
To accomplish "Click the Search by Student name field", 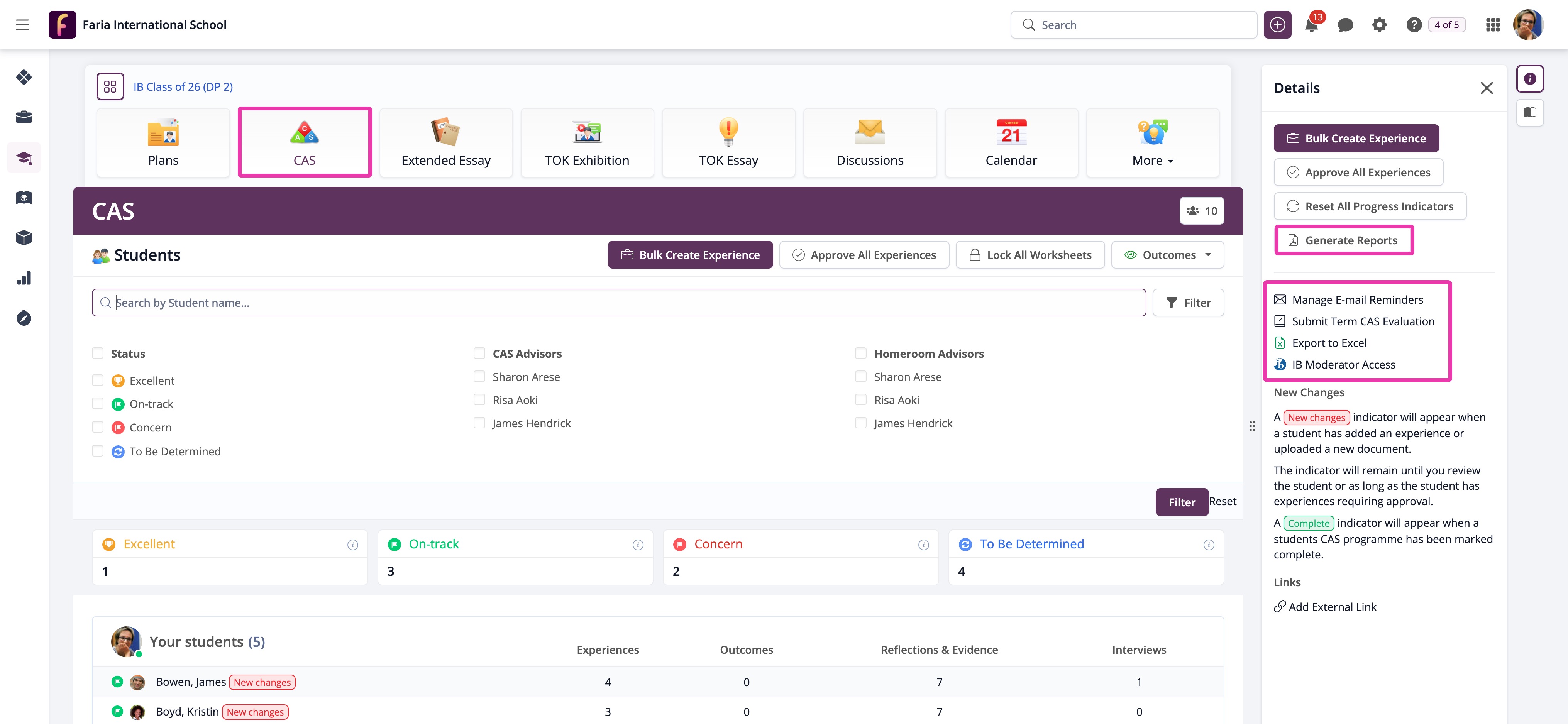I will pyautogui.click(x=618, y=303).
